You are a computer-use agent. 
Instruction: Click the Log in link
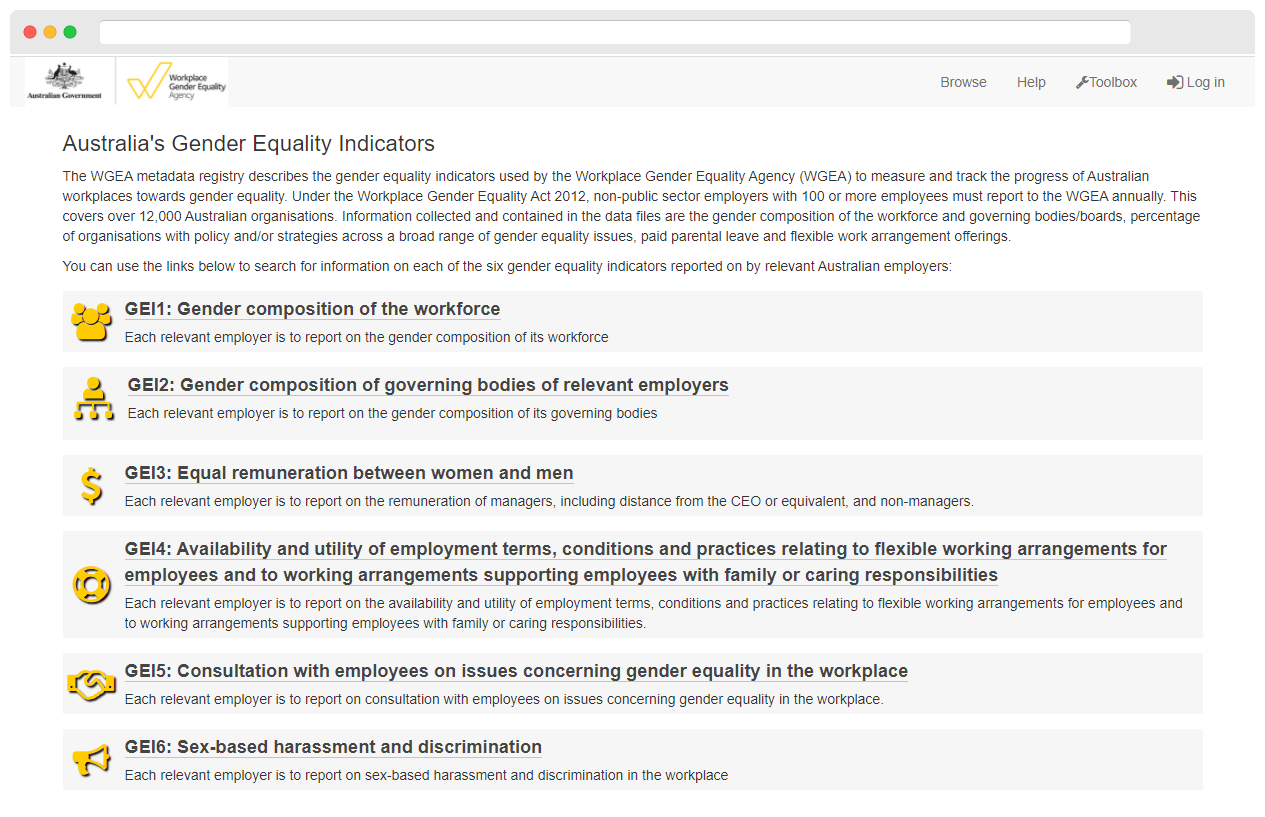[x=1195, y=82]
